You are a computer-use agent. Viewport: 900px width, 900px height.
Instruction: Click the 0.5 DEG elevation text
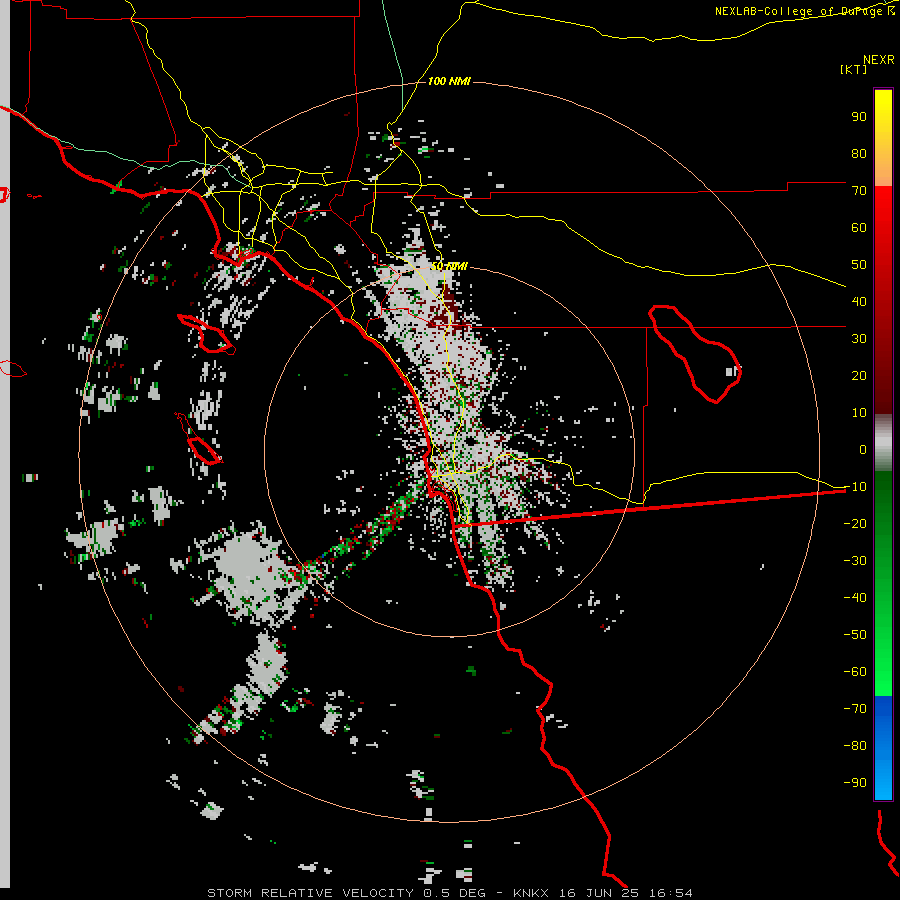[x=454, y=893]
